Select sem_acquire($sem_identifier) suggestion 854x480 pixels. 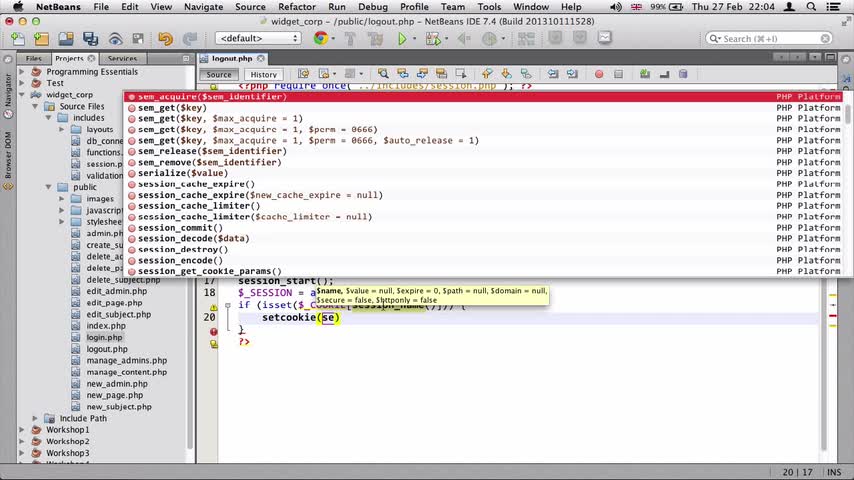coord(483,97)
